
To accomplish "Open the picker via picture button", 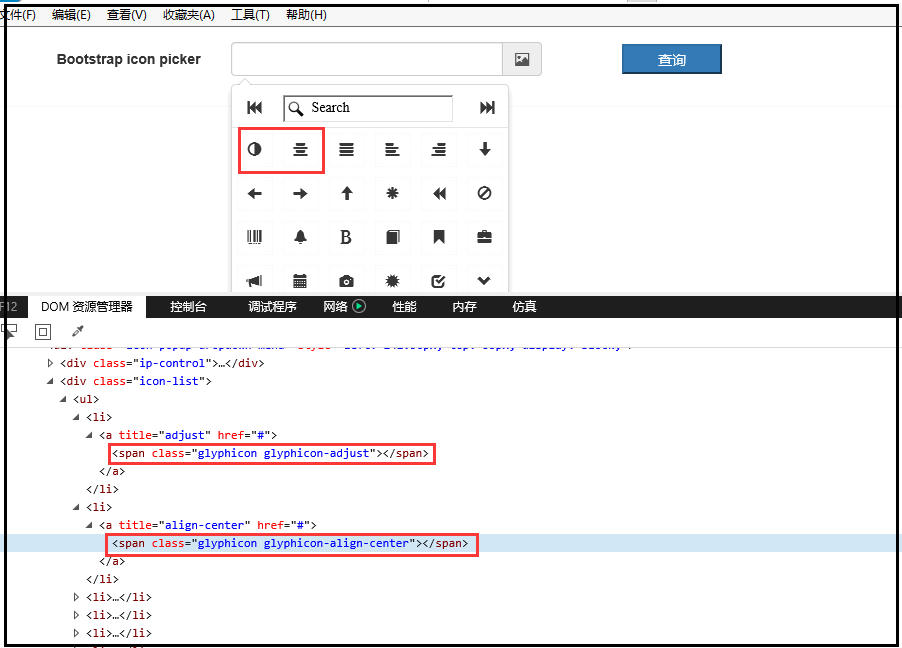I will coord(521,60).
